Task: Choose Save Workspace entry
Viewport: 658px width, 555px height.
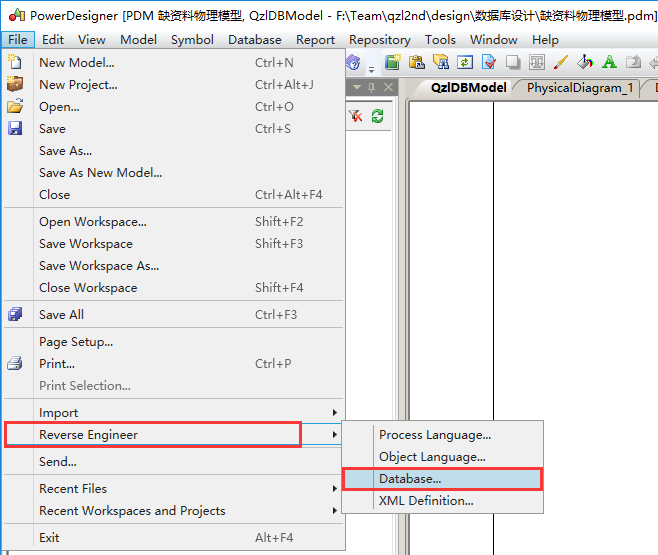Action: 174,244
